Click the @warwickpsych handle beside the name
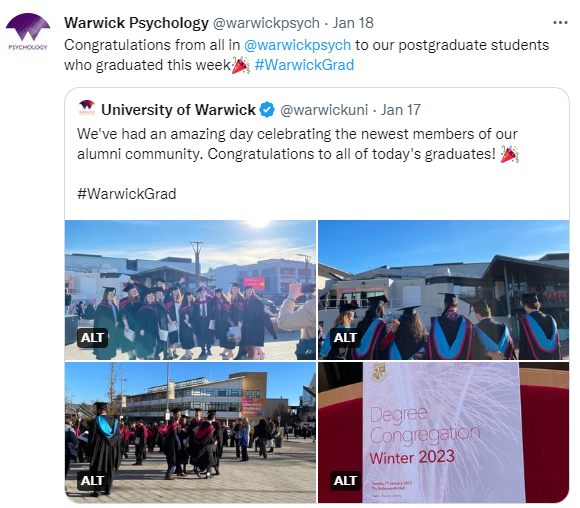Image resolution: width=580 pixels, height=508 pixels. (x=266, y=23)
